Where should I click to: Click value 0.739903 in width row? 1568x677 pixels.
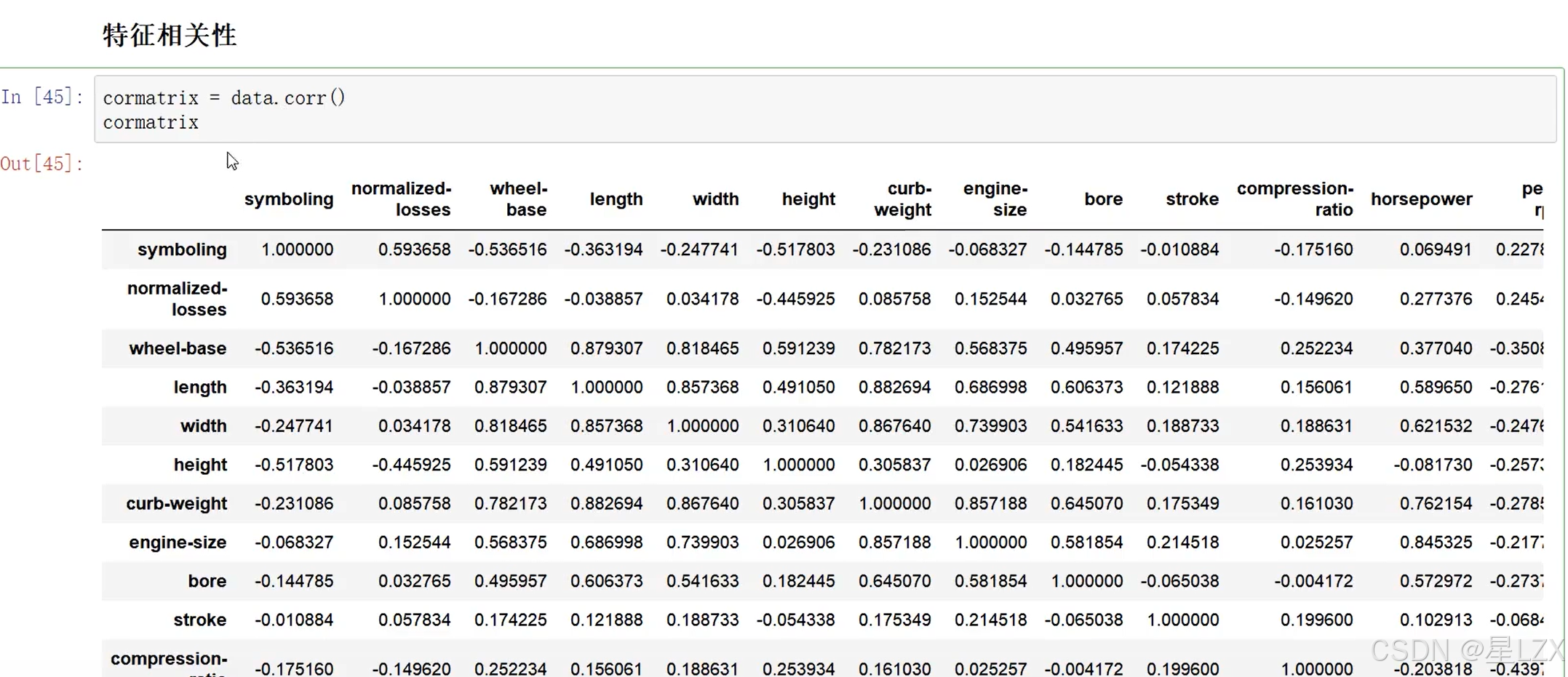click(x=990, y=426)
